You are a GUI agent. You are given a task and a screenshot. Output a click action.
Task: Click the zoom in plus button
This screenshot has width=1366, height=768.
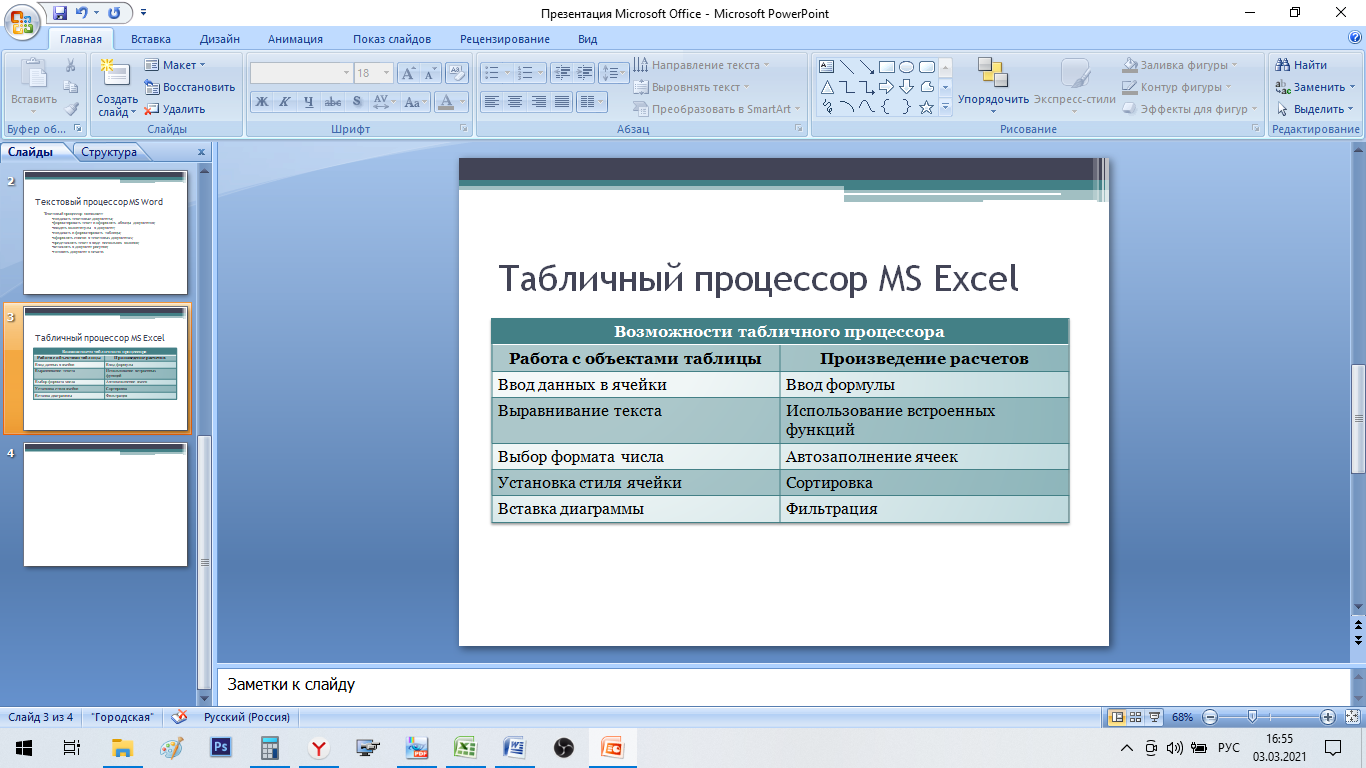coord(1328,717)
